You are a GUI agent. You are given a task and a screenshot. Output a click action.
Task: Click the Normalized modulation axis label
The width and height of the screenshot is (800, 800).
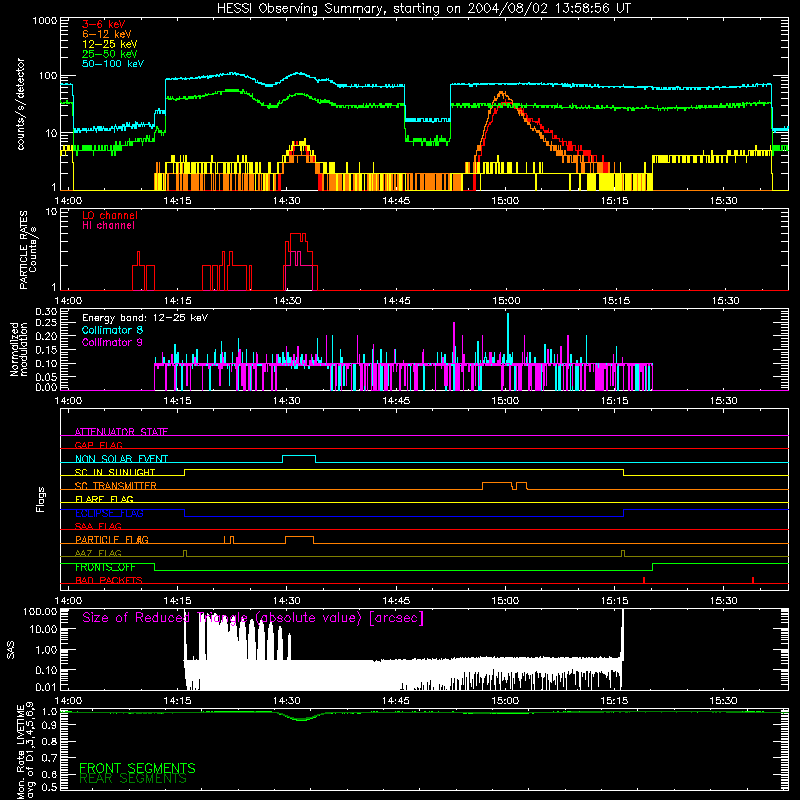[x=18, y=349]
